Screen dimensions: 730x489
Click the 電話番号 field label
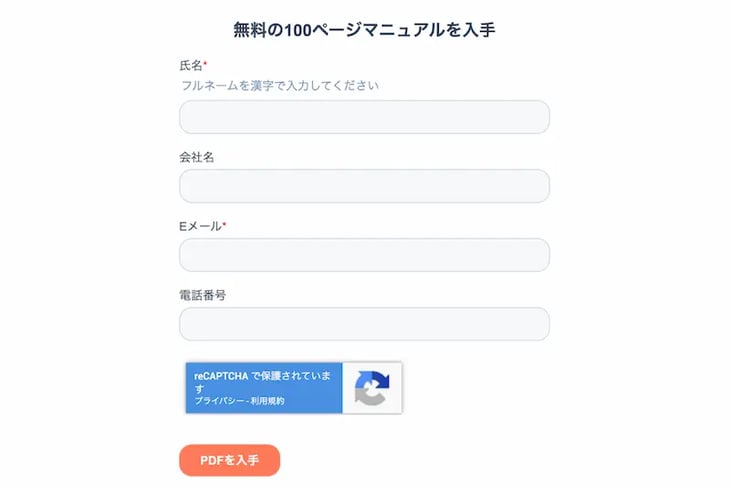click(202, 296)
